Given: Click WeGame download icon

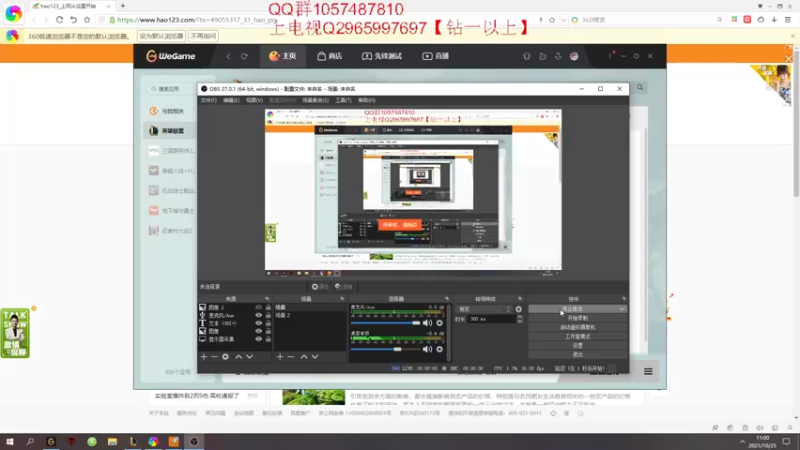Looking at the screenshot, I should [558, 56].
